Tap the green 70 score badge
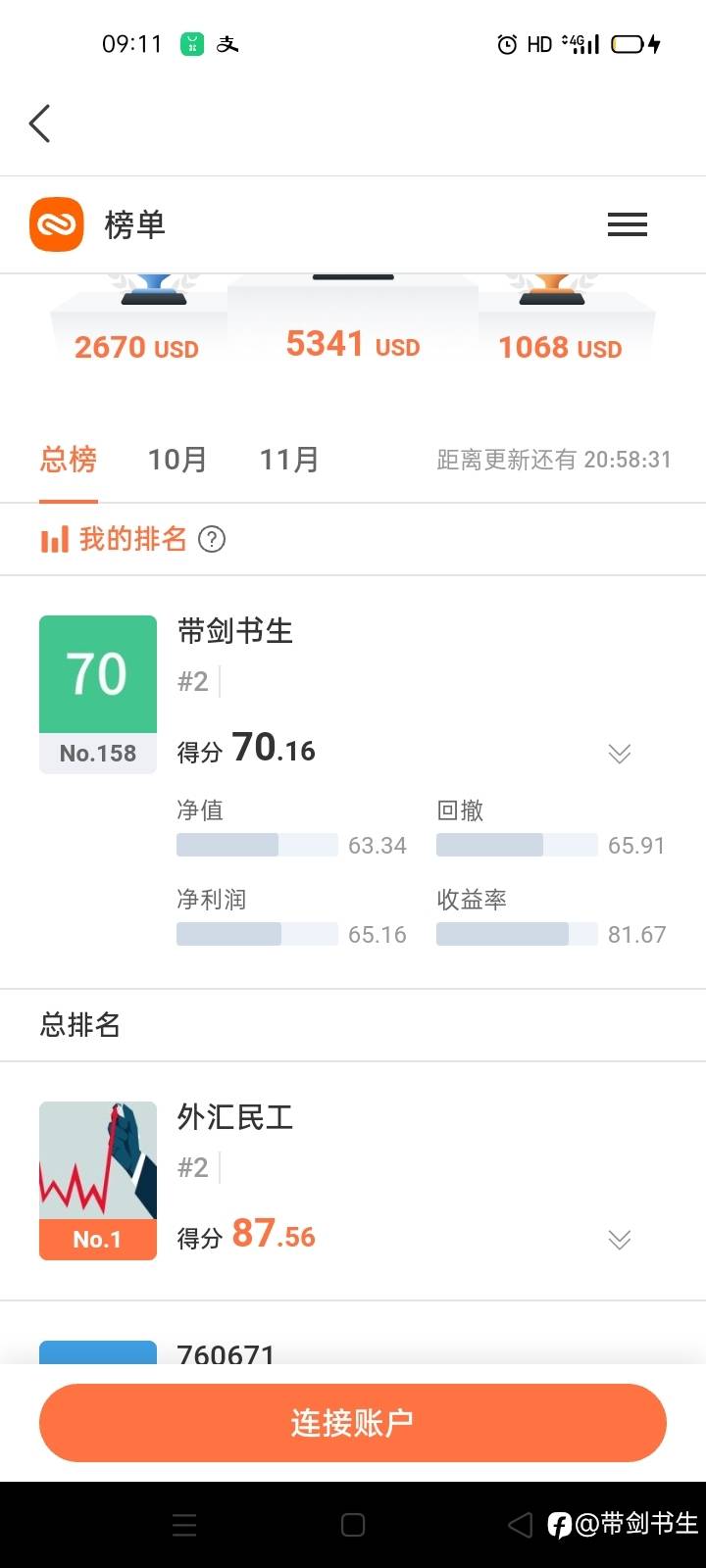Viewport: 706px width, 1568px height. point(98,674)
